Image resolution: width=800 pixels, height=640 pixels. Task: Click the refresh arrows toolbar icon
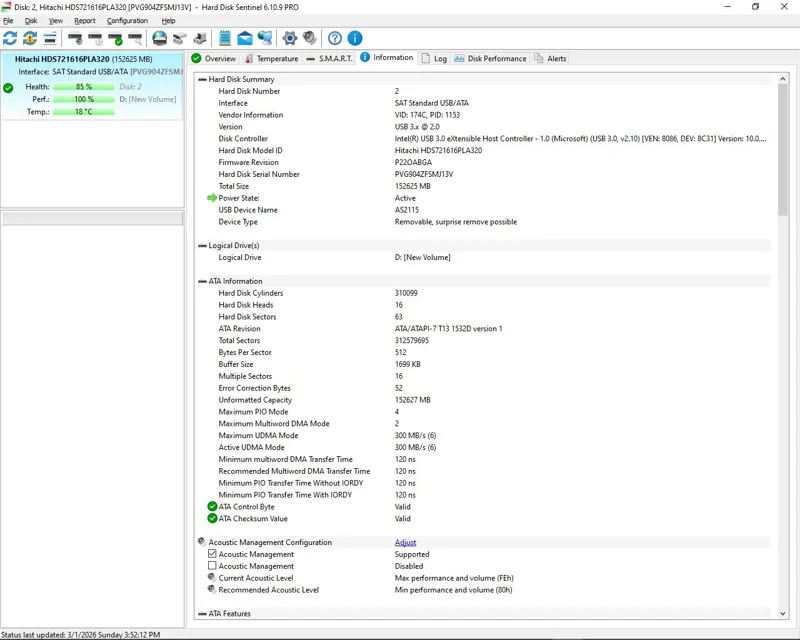tap(10, 38)
